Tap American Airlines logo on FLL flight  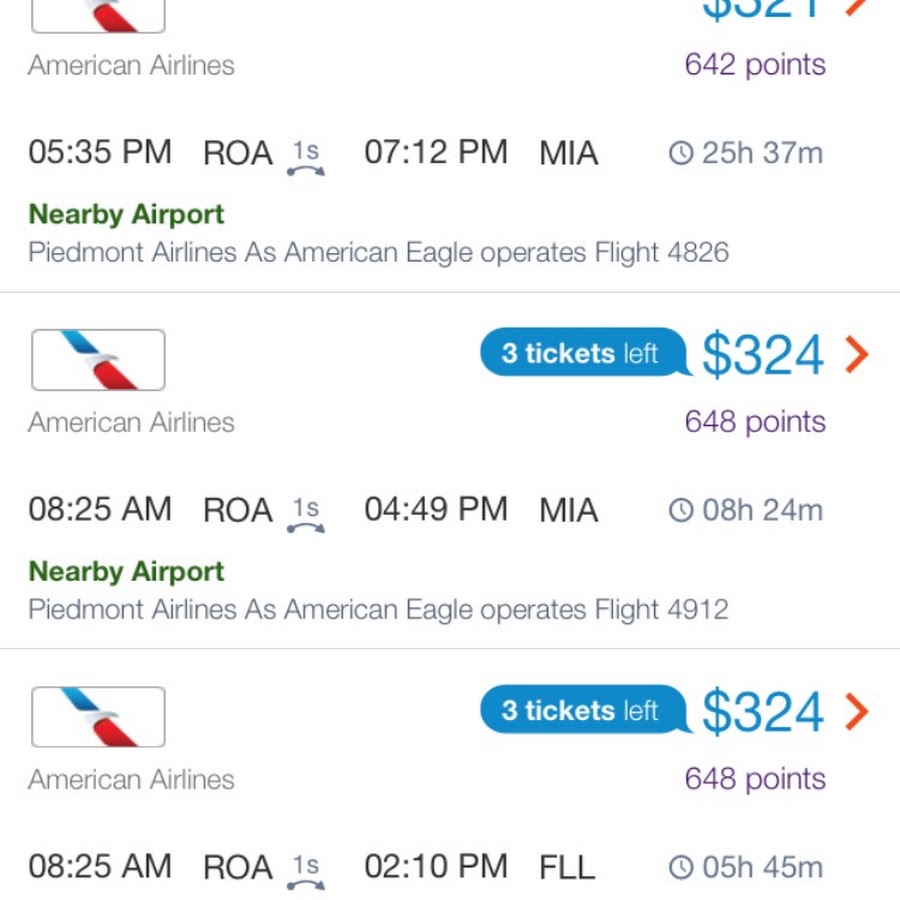coord(98,717)
